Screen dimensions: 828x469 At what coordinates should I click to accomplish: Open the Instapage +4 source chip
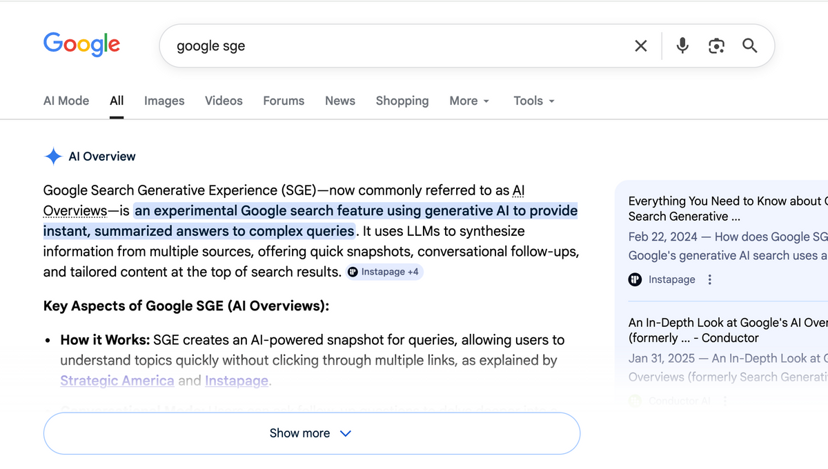click(x=384, y=272)
